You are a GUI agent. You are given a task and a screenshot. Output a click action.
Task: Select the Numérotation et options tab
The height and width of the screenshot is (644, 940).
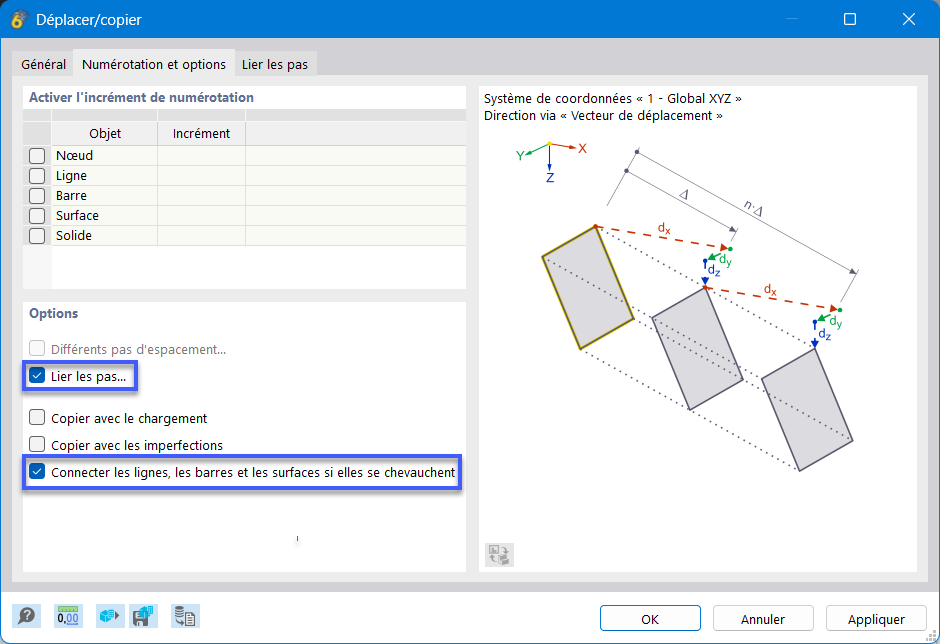tap(154, 64)
